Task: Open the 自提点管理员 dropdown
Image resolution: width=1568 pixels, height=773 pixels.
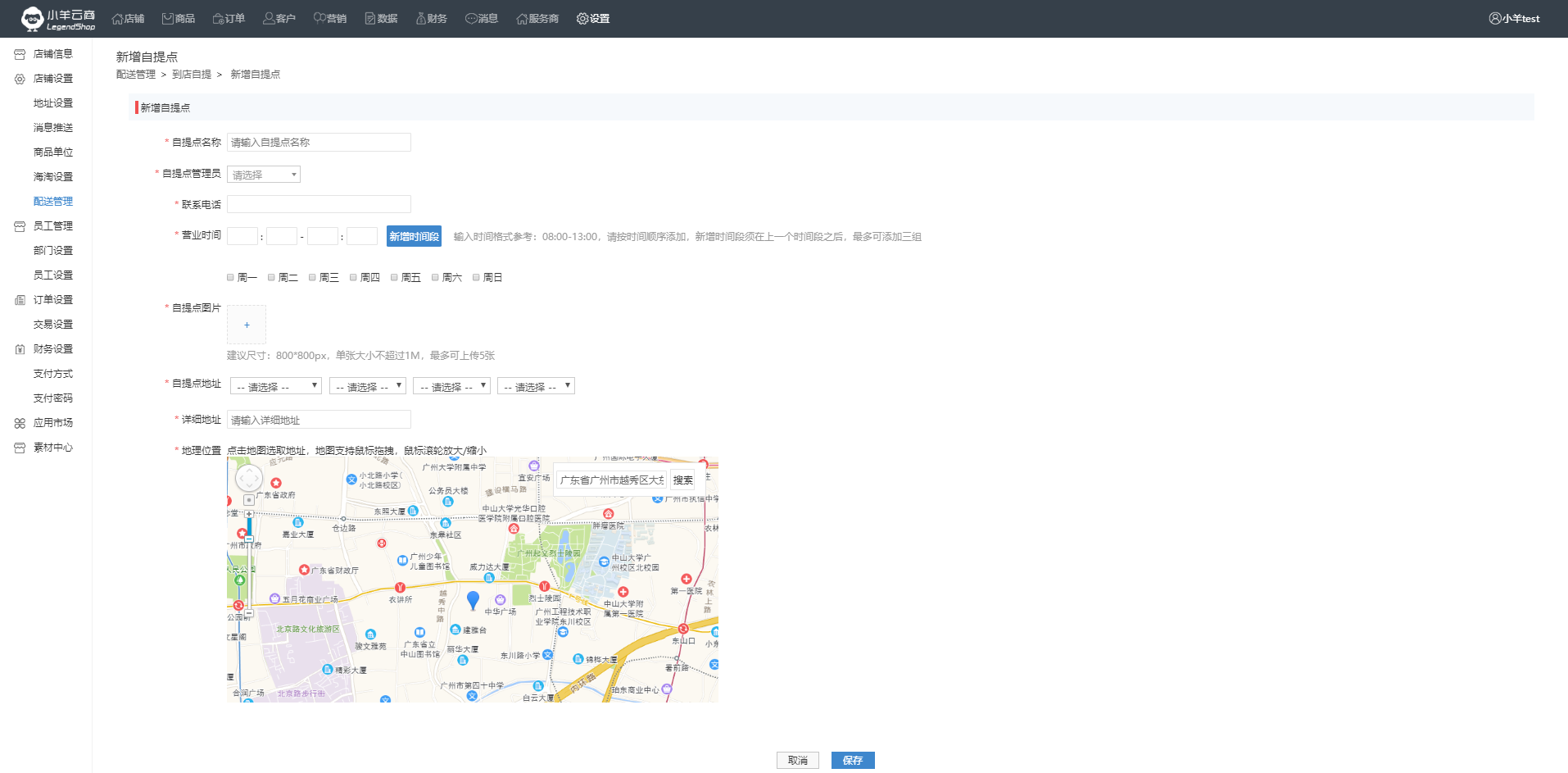Action: click(x=264, y=175)
